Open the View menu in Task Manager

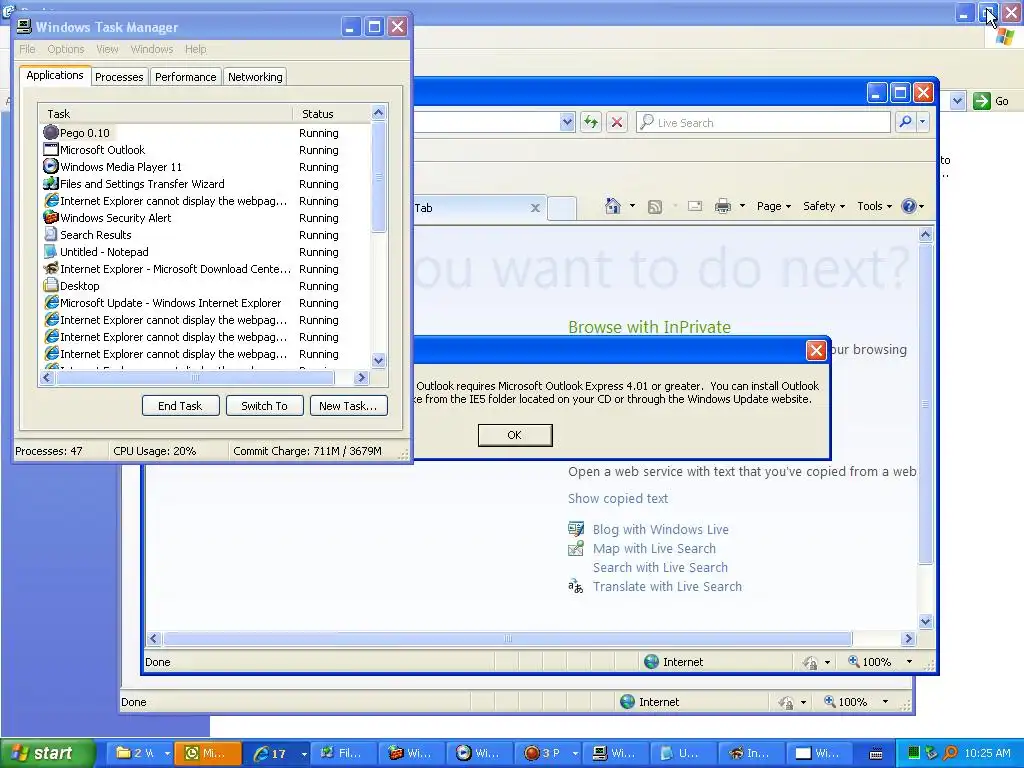click(107, 49)
